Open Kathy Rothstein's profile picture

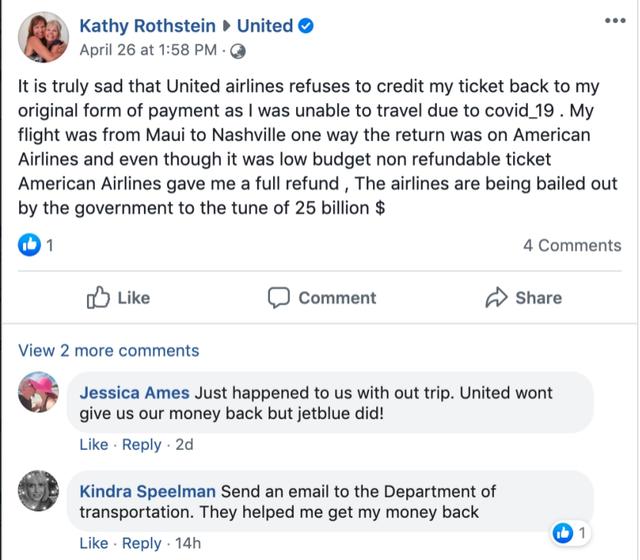point(43,37)
